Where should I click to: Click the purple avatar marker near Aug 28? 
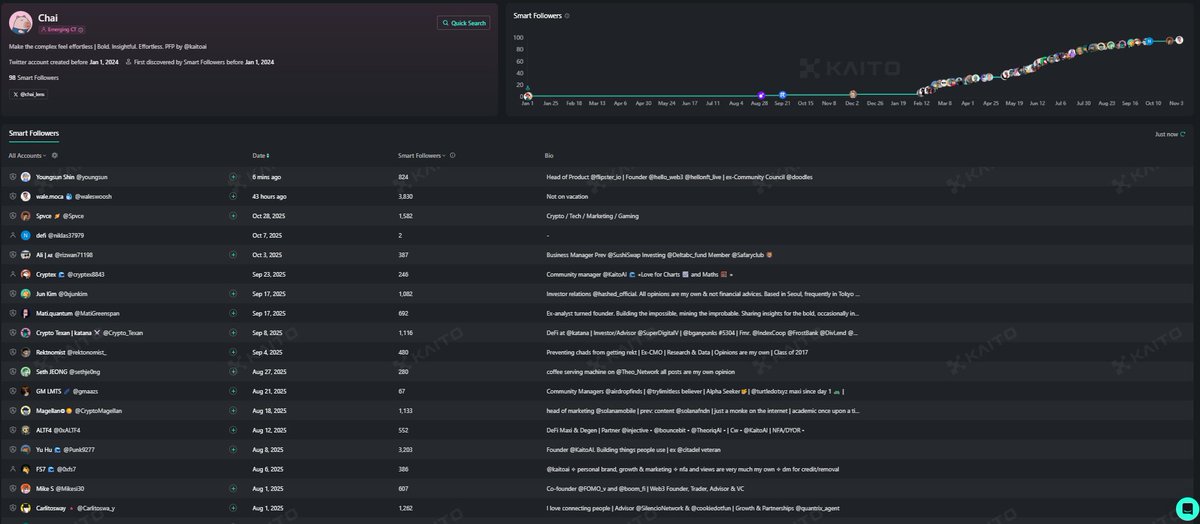[x=762, y=95]
